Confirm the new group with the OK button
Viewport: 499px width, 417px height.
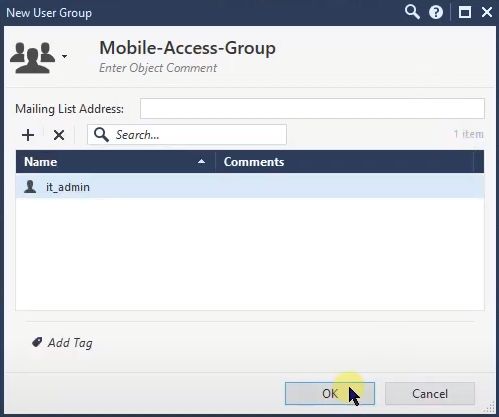point(330,394)
